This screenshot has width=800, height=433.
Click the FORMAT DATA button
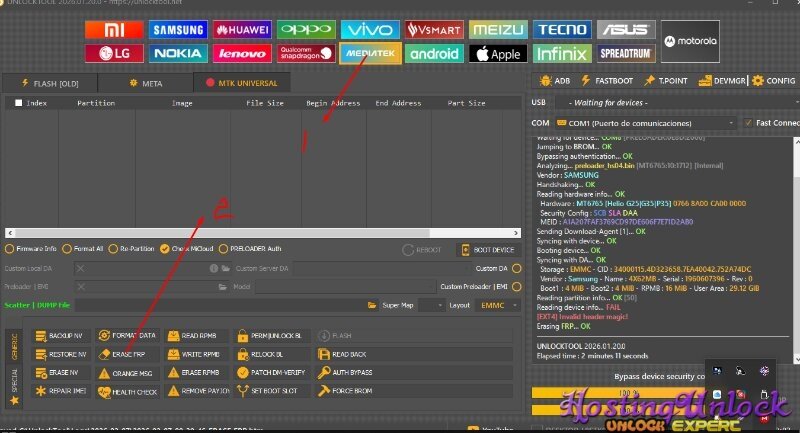pyautogui.click(x=127, y=336)
